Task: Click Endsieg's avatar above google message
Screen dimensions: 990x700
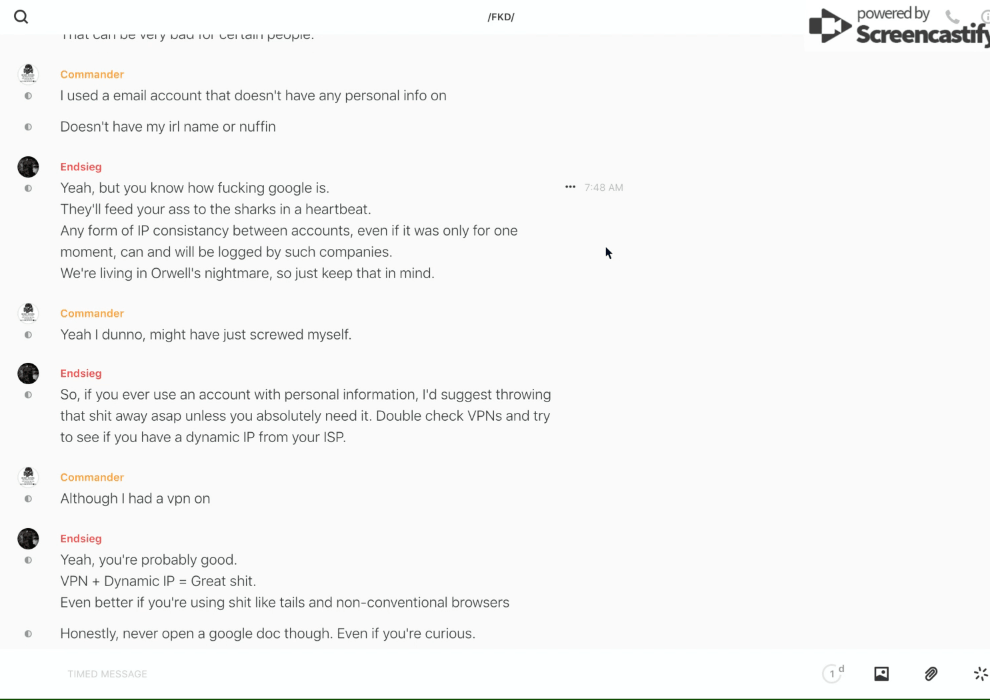Action: (28, 167)
